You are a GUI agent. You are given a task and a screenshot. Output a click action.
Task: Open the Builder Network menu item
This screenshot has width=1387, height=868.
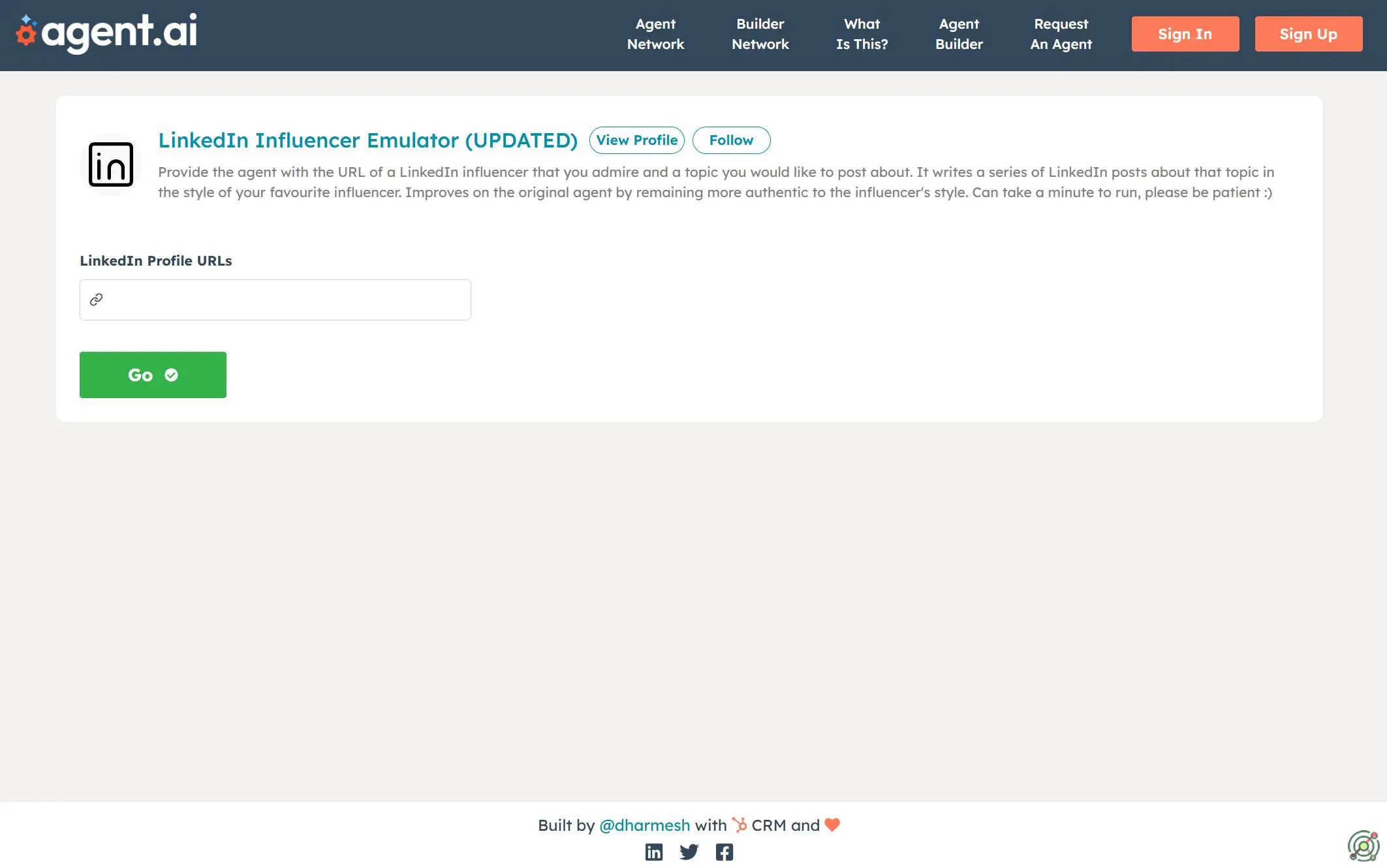point(760,34)
